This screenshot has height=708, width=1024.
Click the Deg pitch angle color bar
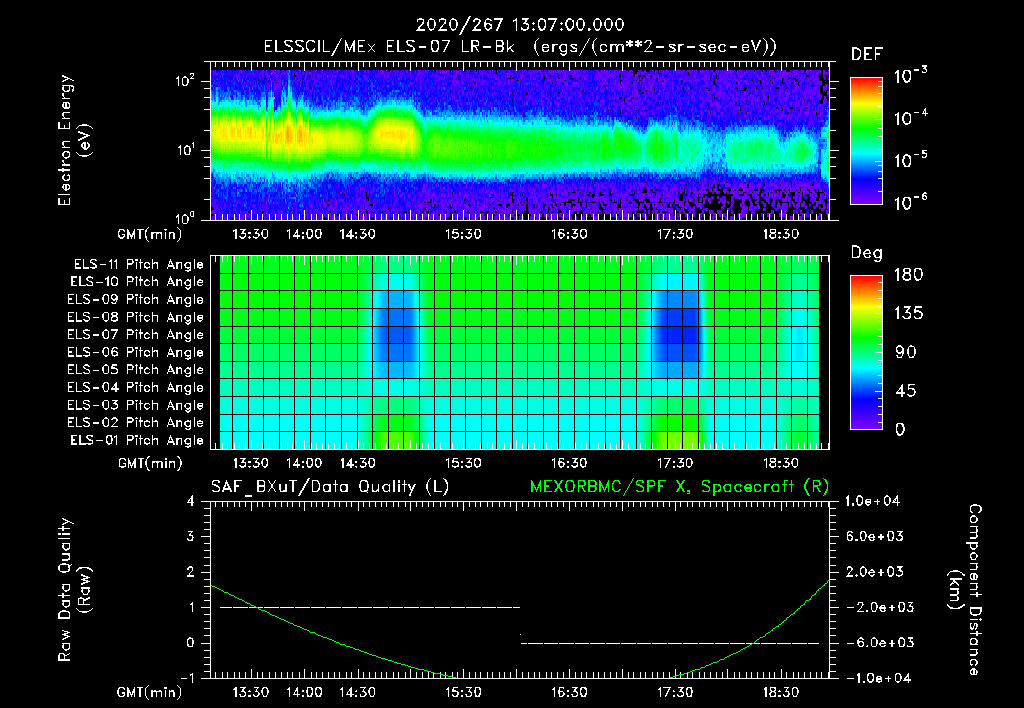(x=866, y=352)
